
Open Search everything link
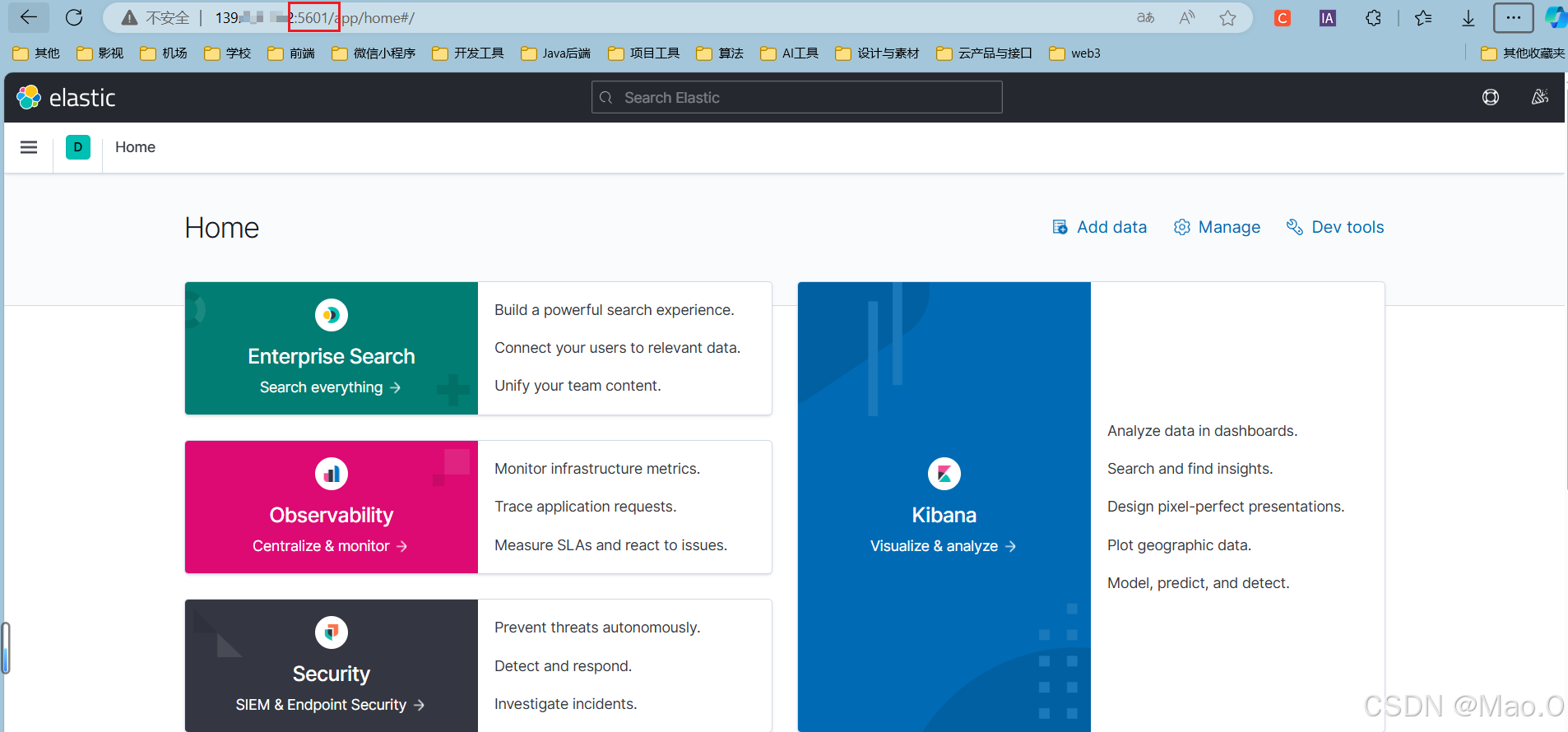[x=331, y=387]
